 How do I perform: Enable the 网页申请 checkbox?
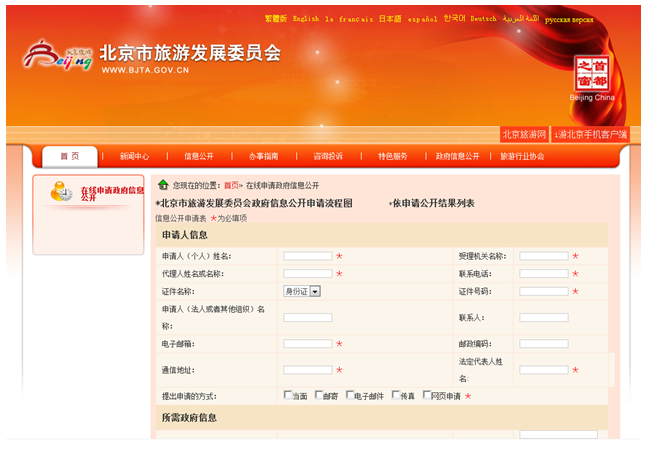point(428,395)
